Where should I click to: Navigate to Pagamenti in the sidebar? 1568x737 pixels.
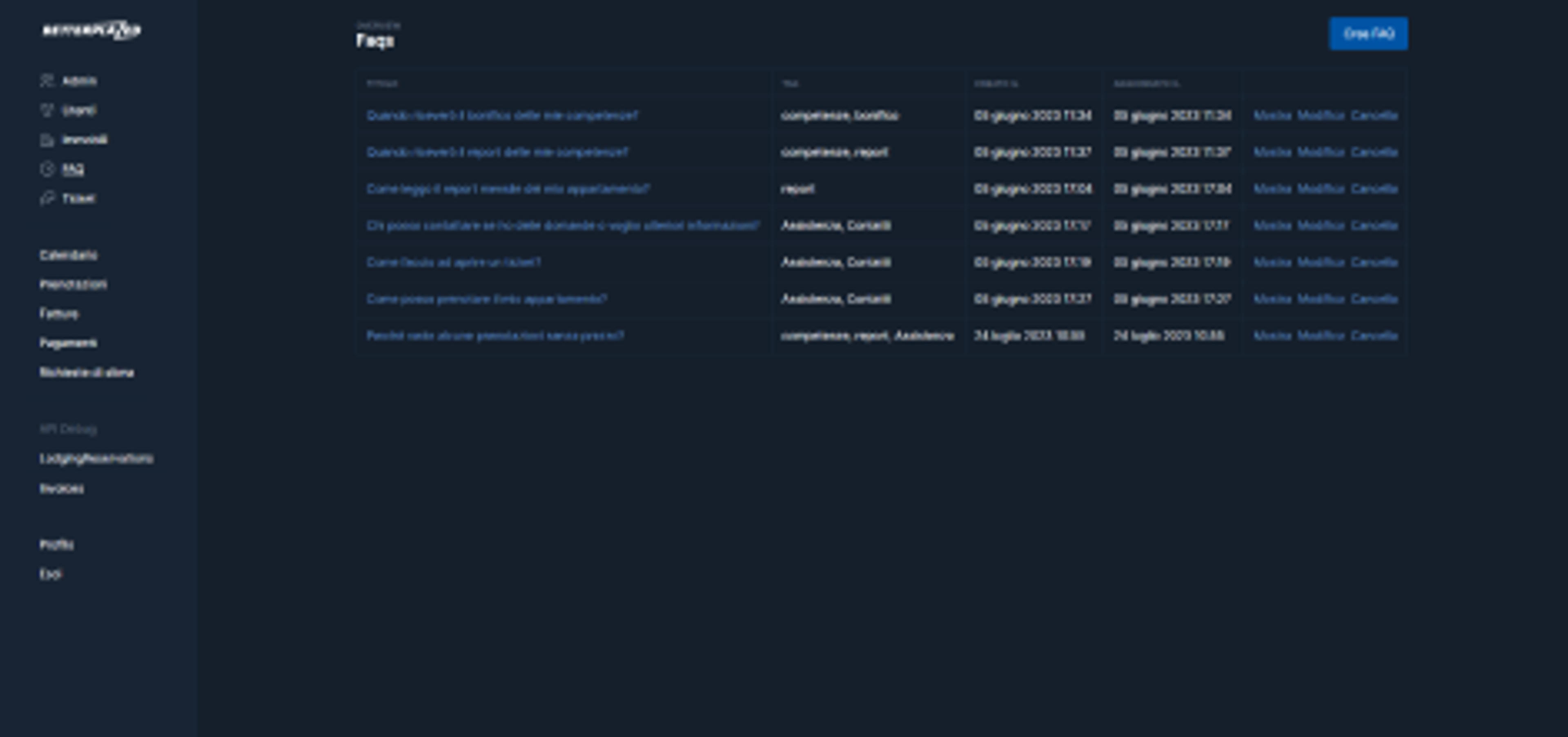(x=68, y=343)
